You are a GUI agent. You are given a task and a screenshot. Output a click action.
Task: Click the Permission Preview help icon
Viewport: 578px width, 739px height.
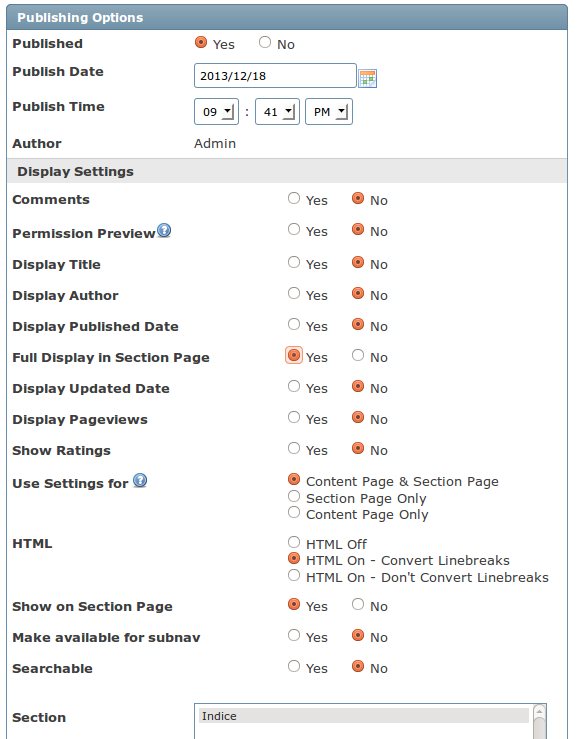[x=164, y=230]
